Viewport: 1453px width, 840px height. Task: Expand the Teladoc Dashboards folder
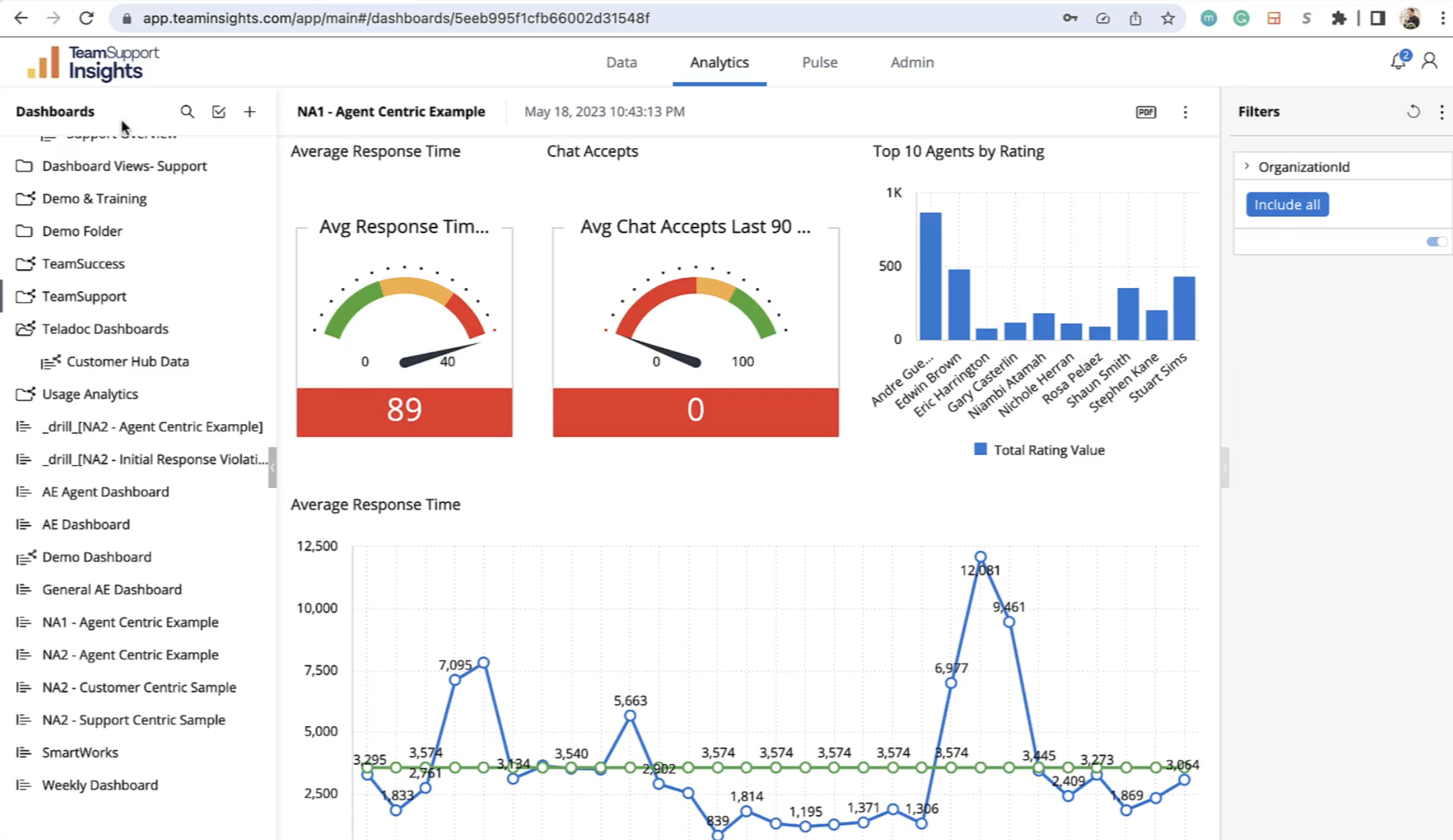tap(26, 328)
